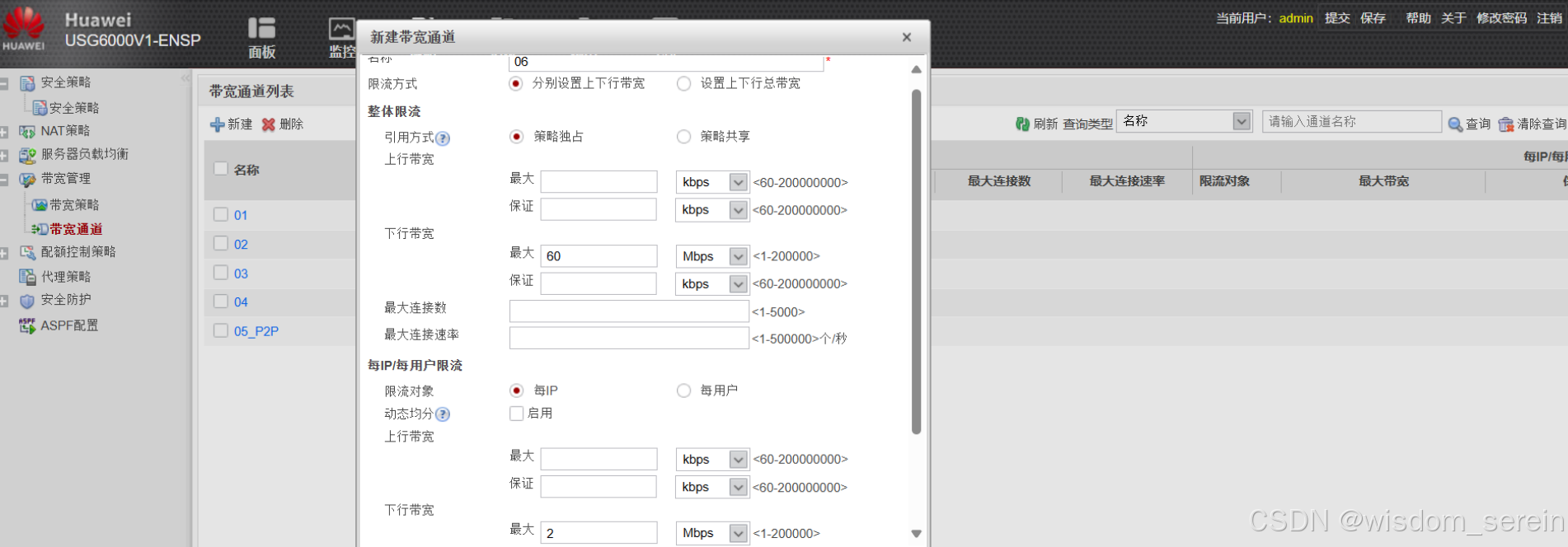Click the ASPF配置 icon
This screenshot has height=547, width=1568.
point(27,325)
